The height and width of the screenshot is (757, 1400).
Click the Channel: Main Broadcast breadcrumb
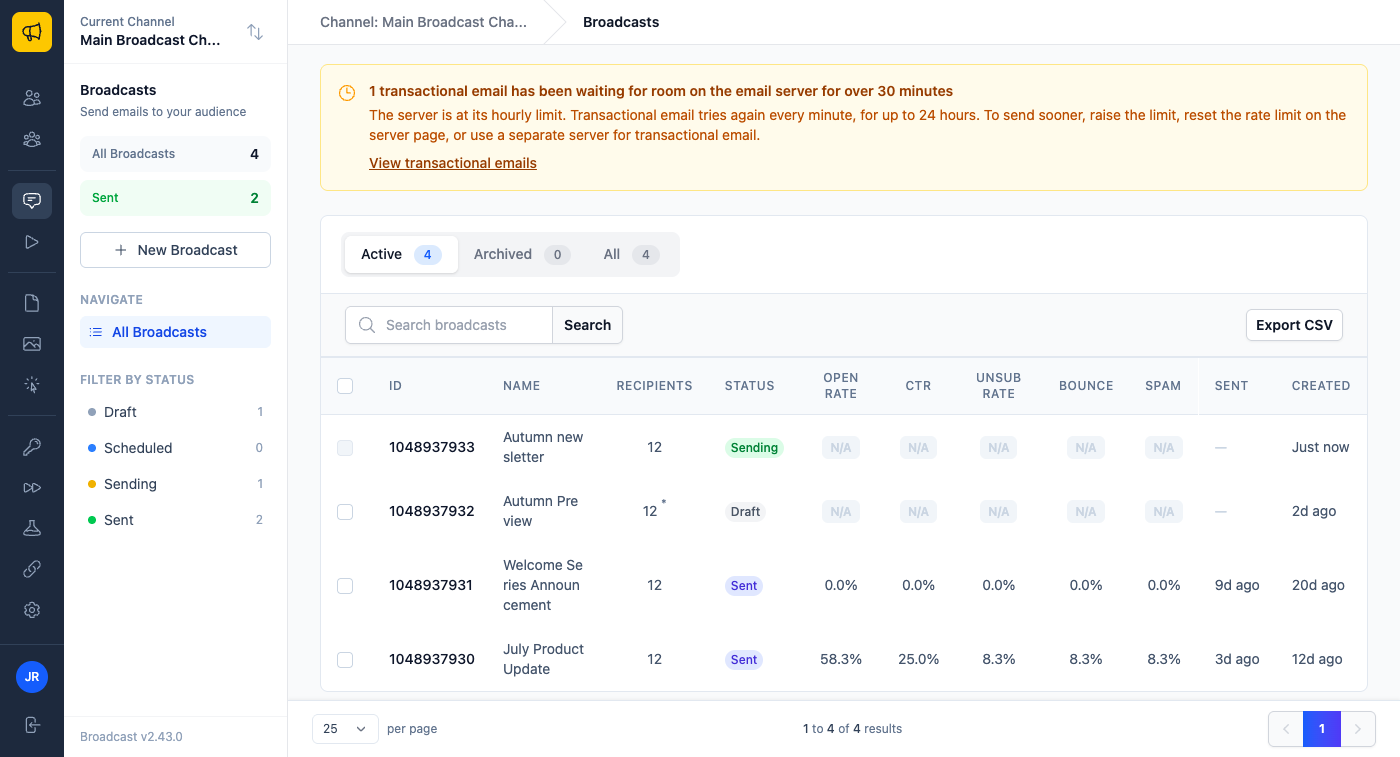pos(423,22)
